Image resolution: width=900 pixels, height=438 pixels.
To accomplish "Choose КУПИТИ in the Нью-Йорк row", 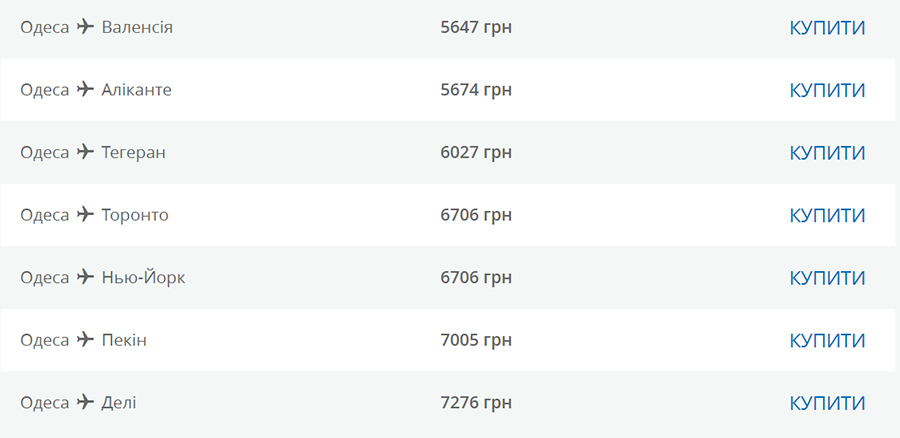I will (827, 278).
